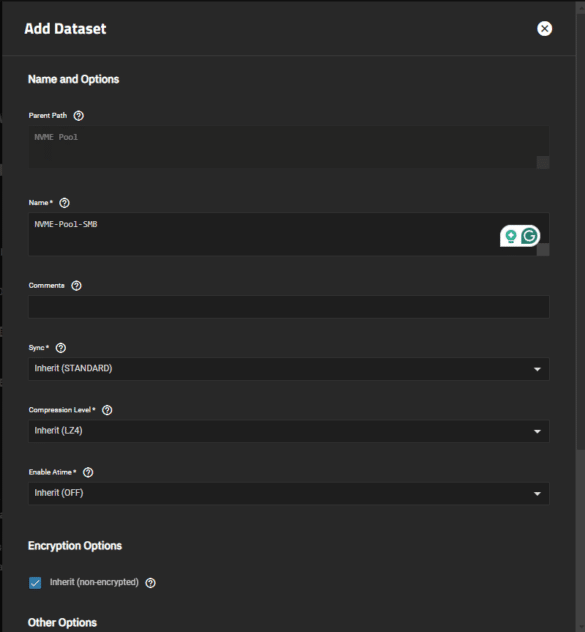Show help for the Comments field
The height and width of the screenshot is (632, 585).
76,286
